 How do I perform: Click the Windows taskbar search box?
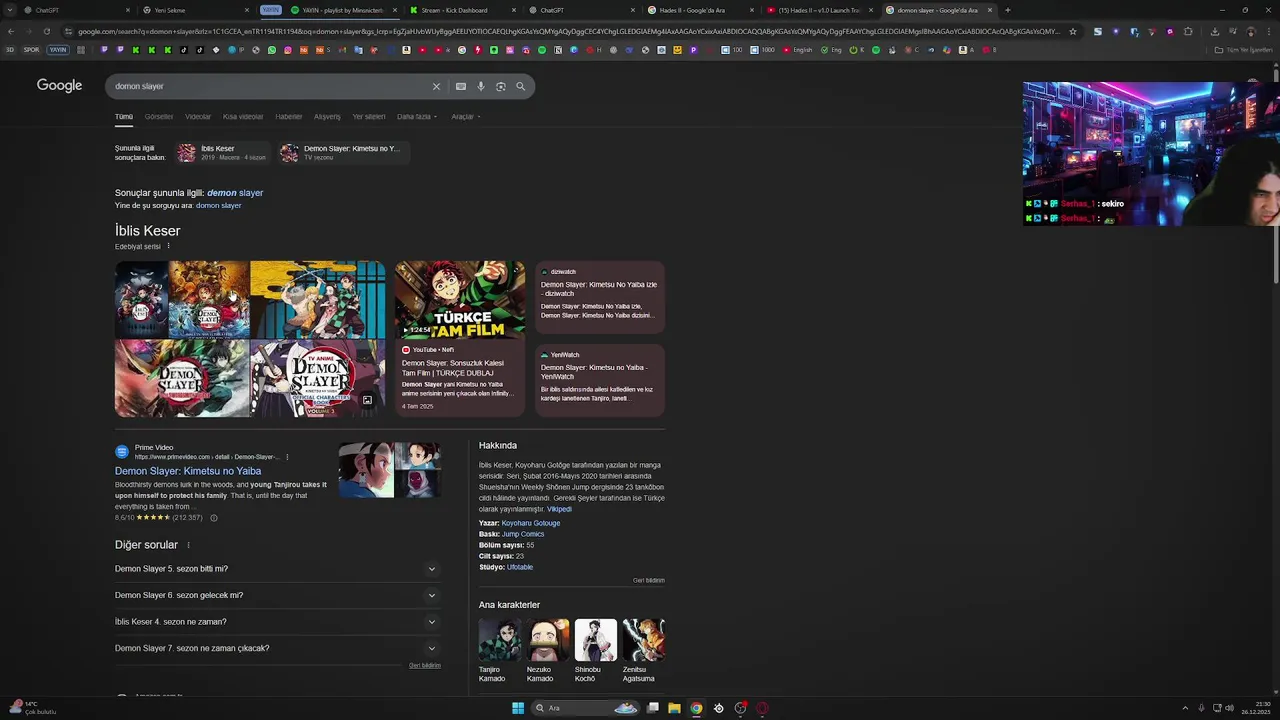tap(586, 708)
